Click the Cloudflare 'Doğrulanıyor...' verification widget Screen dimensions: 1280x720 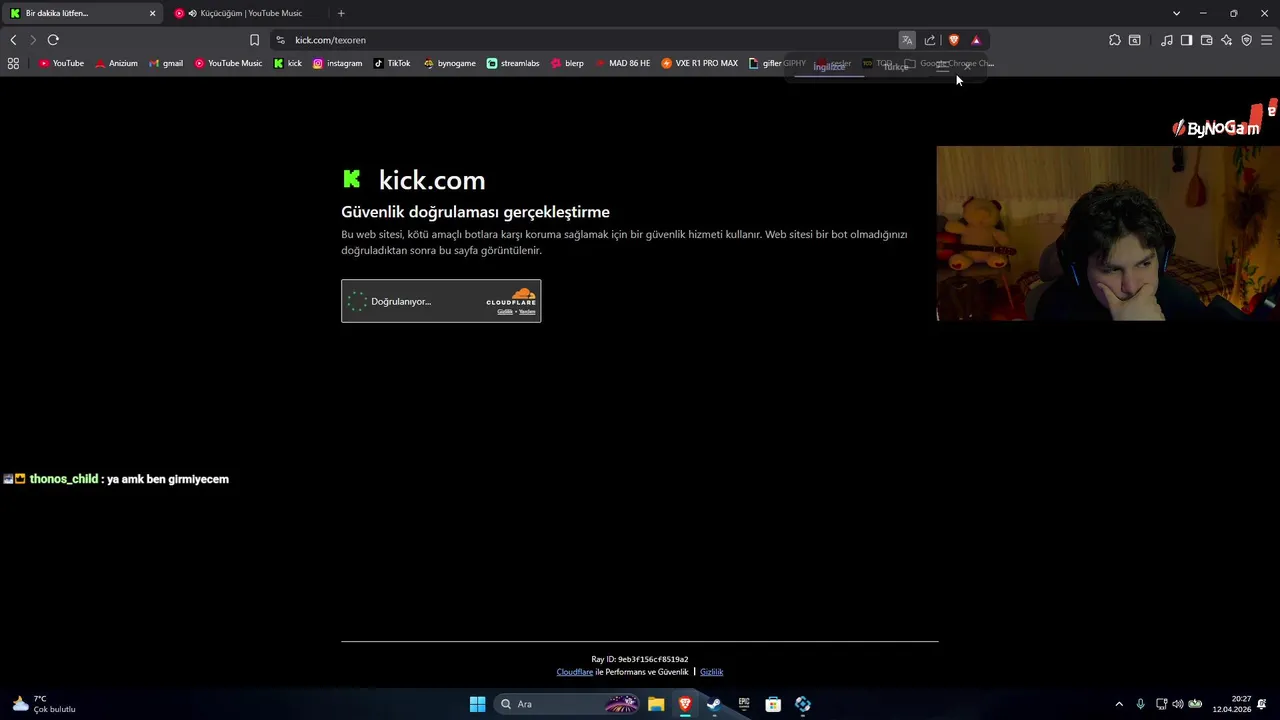441,301
